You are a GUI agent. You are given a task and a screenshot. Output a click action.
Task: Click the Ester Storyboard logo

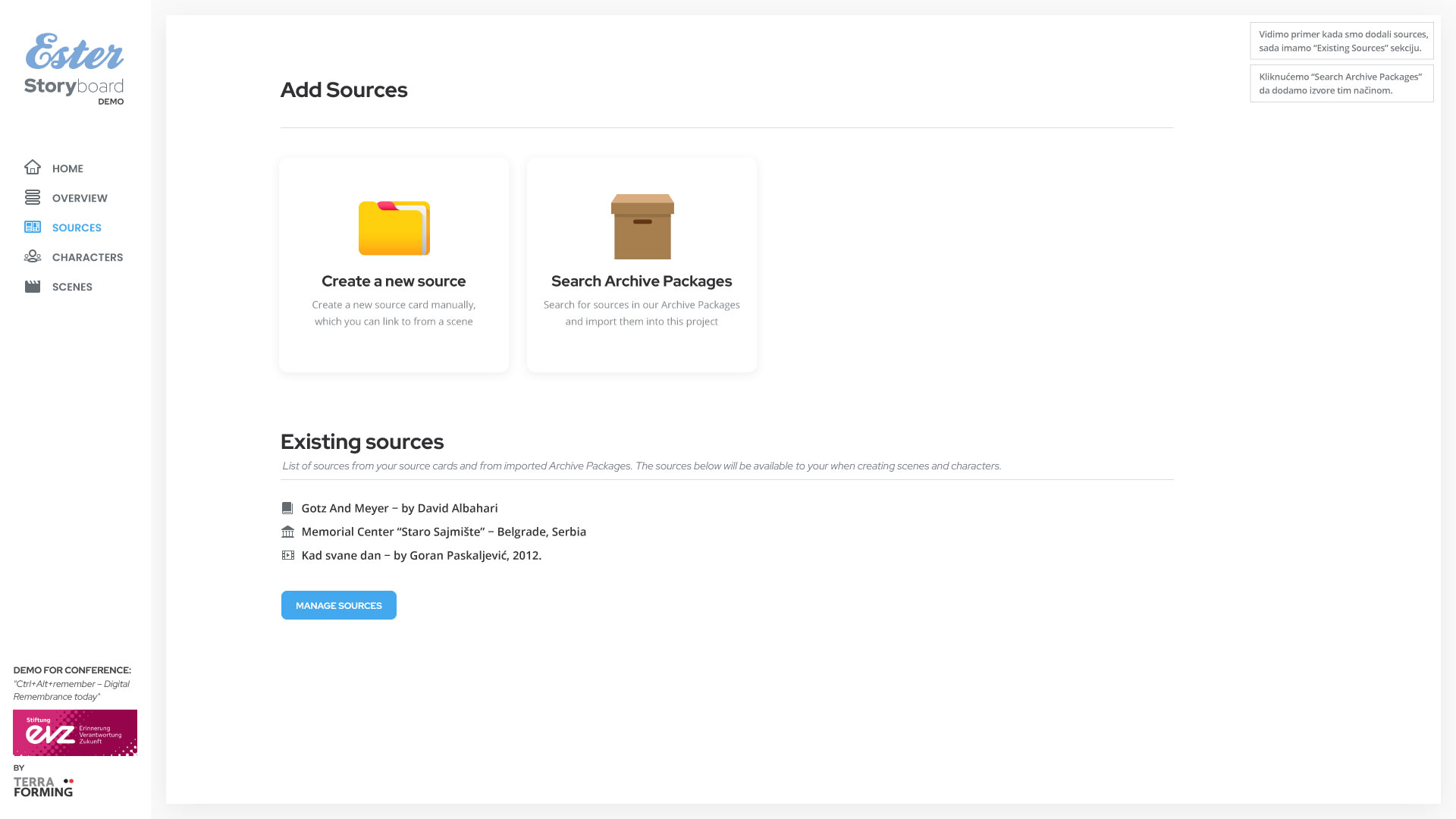[x=74, y=68]
